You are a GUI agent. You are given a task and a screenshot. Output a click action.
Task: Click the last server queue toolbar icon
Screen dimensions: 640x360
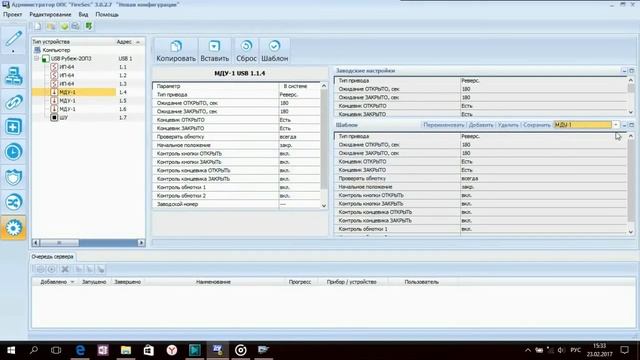pyautogui.click(x=101, y=269)
